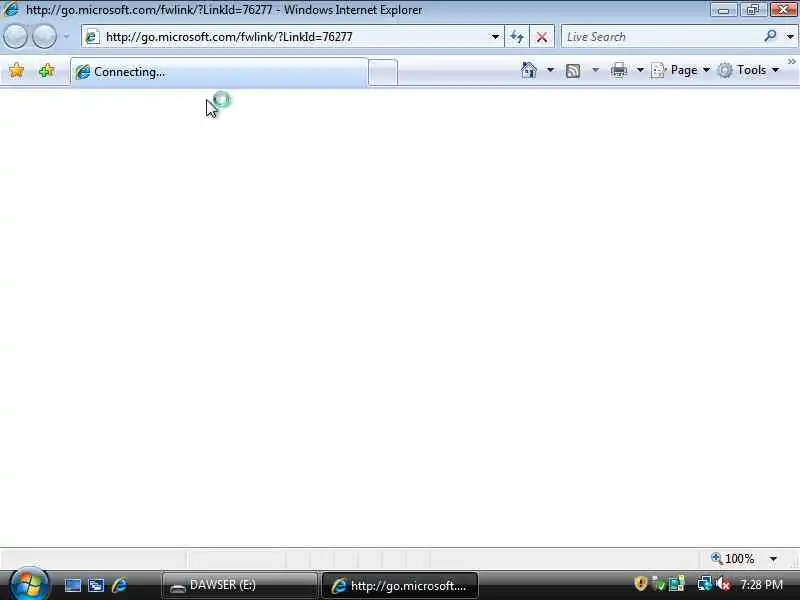Click the RSS Feeds icon
The image size is (800, 600).
tap(573, 70)
